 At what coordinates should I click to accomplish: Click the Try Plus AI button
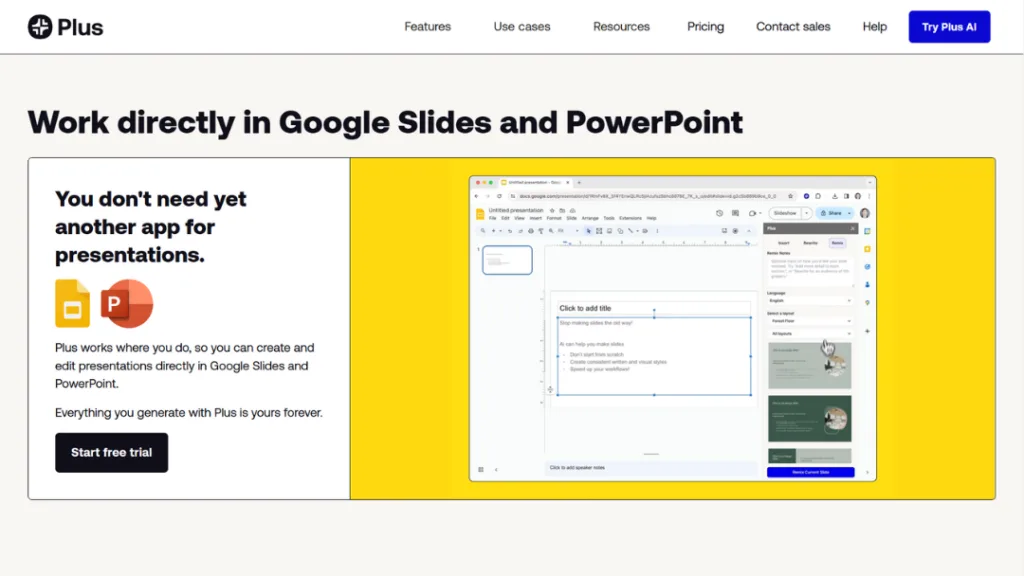949,27
